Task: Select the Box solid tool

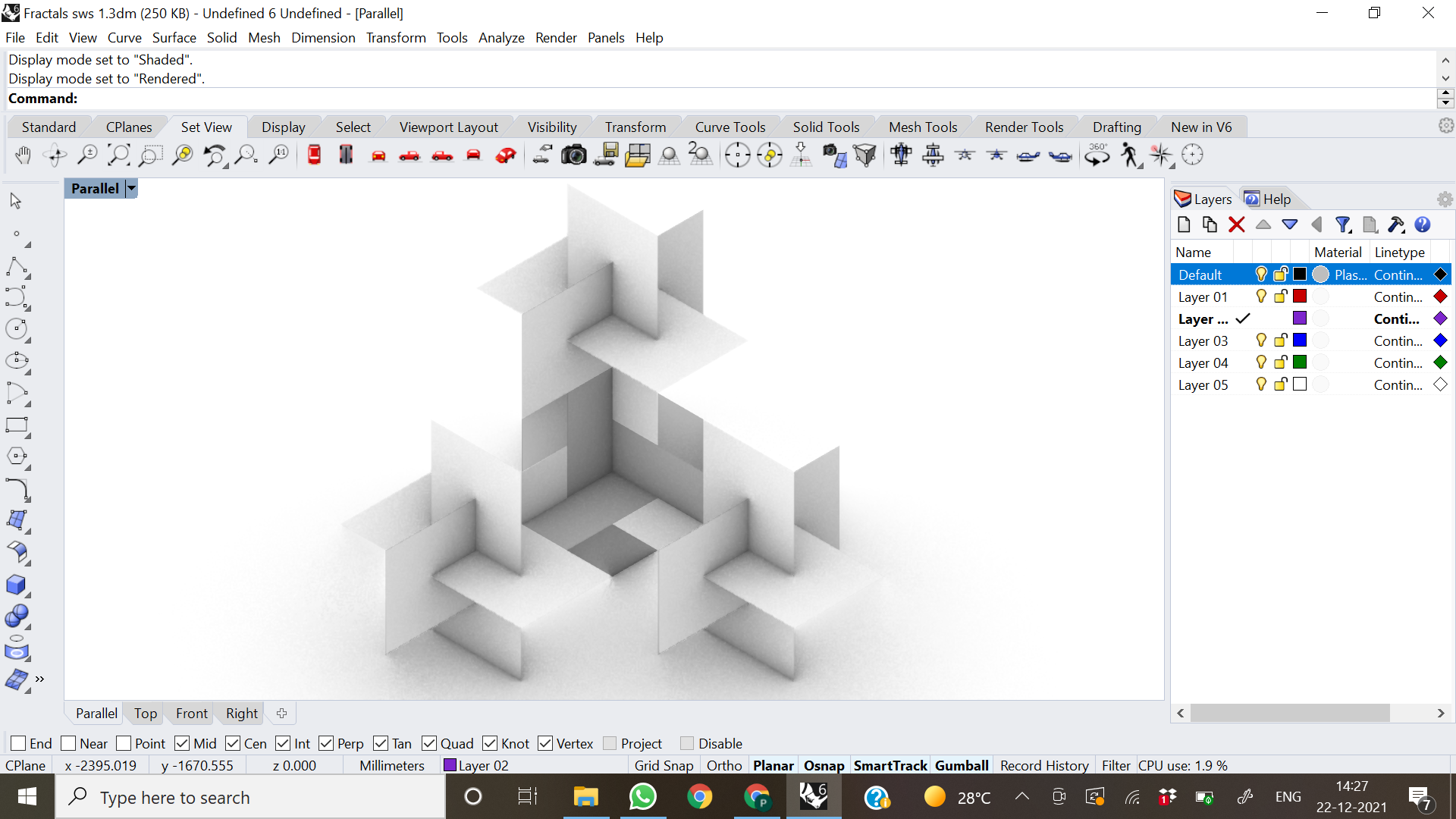Action: pos(17,585)
